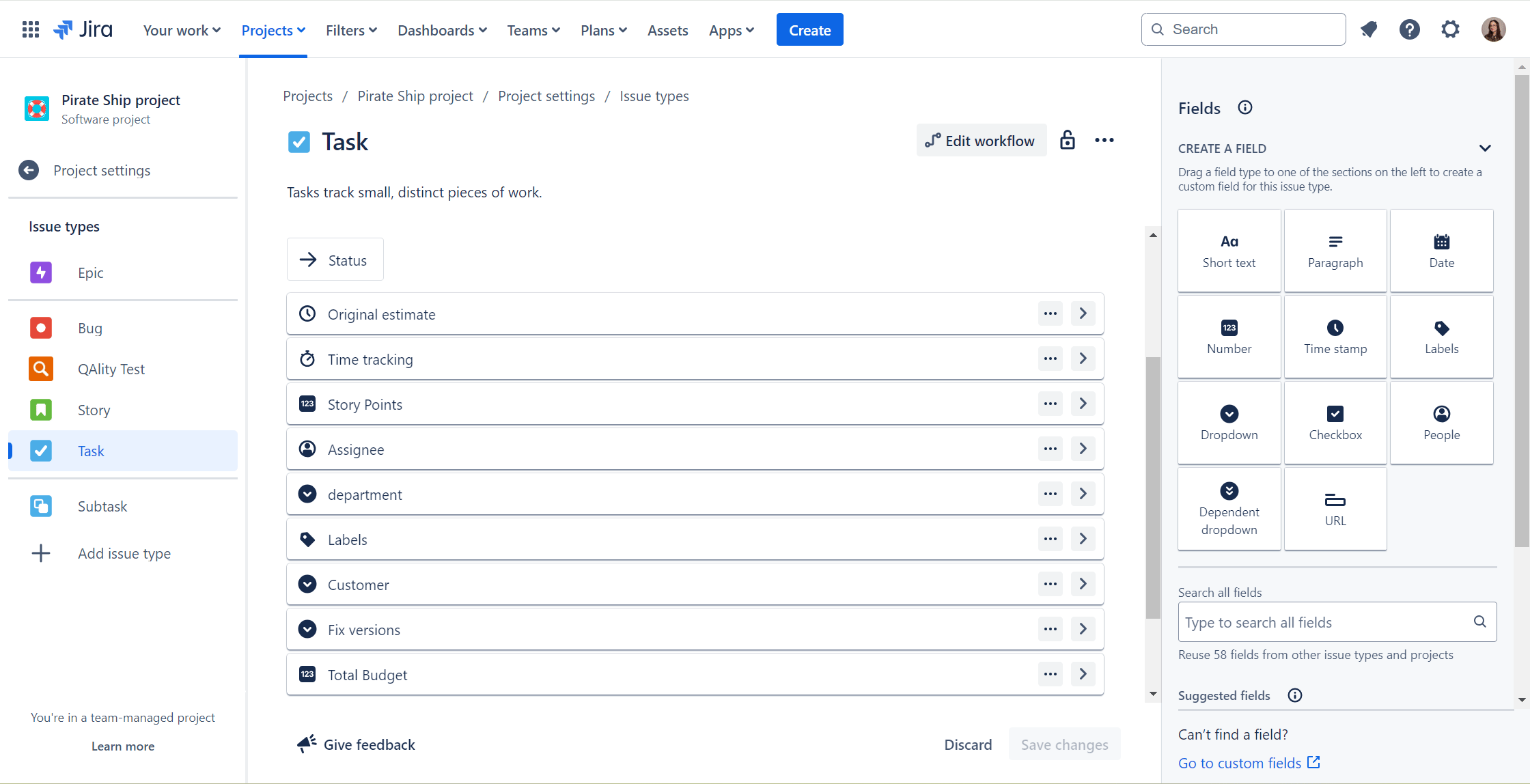Expand the Fix versions field row
The width and height of the screenshot is (1530, 784).
pyautogui.click(x=1083, y=629)
